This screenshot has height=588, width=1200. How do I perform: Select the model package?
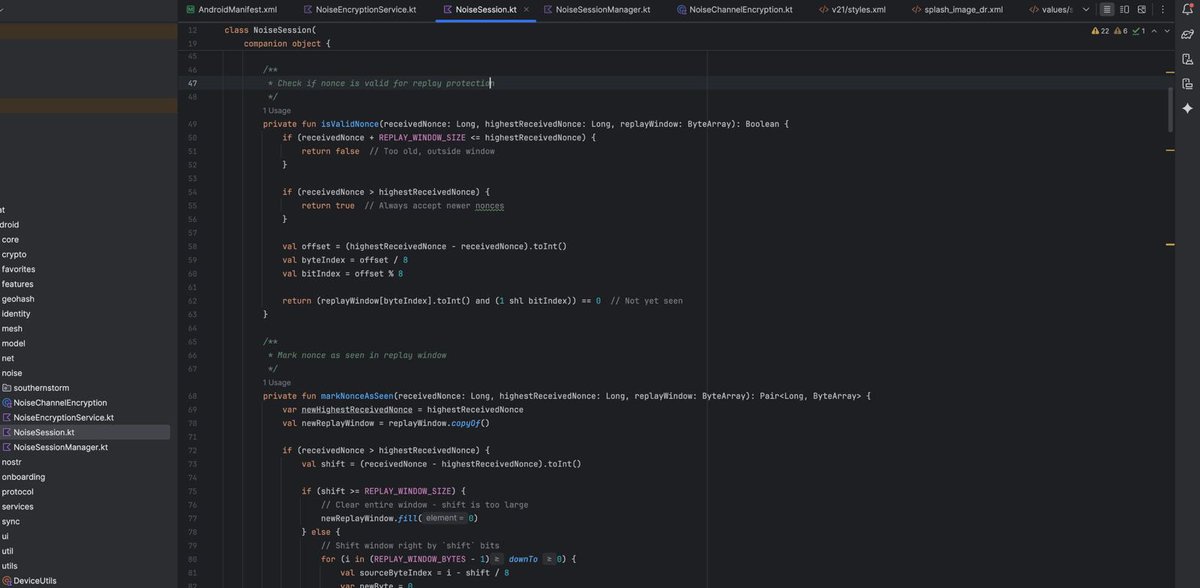[x=13, y=343]
